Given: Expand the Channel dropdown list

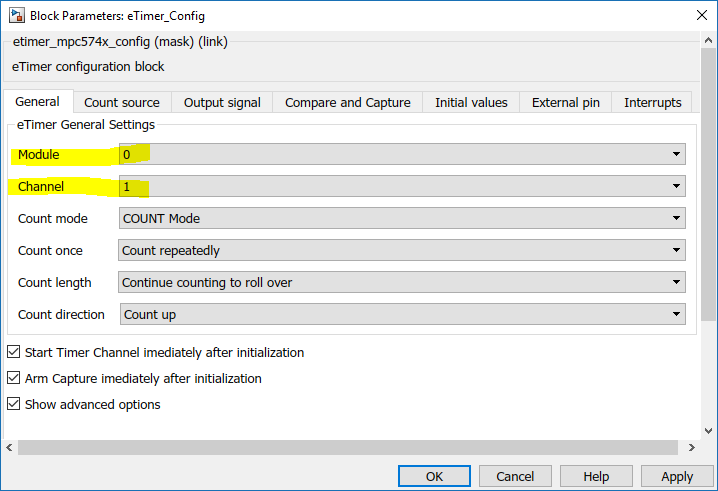Looking at the screenshot, I should 401,187.
